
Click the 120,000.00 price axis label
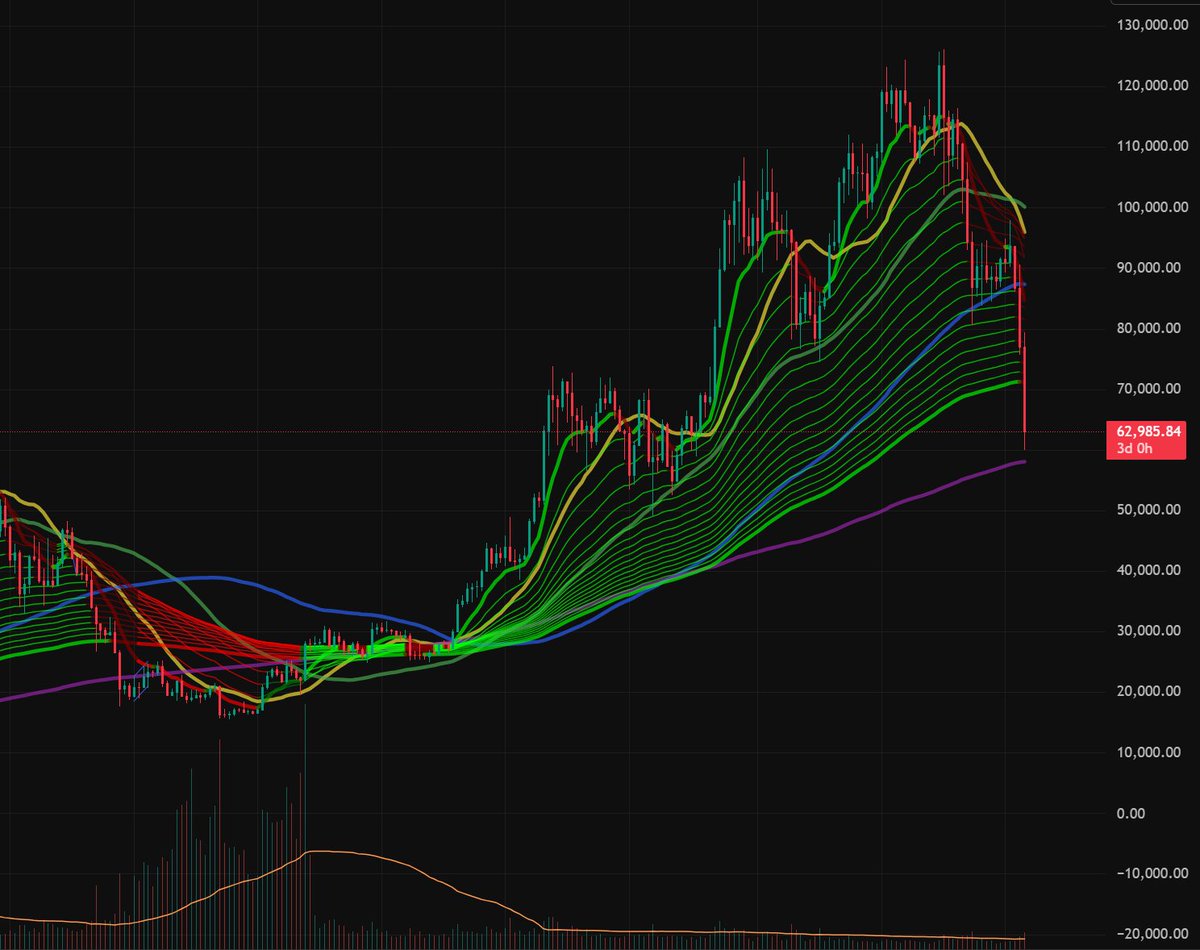pos(1151,87)
